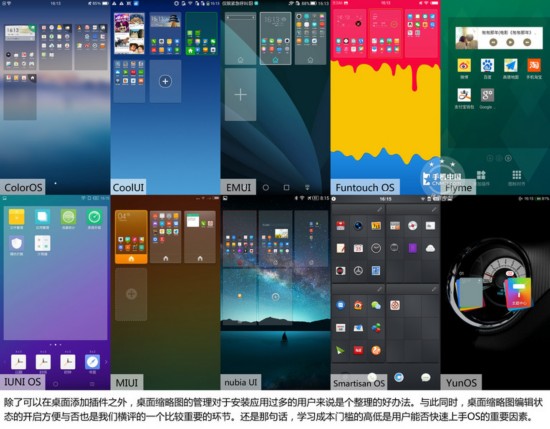The height and width of the screenshot is (429, 550).
Task: Play music in the Flyme player widget
Action: [x=510, y=42]
